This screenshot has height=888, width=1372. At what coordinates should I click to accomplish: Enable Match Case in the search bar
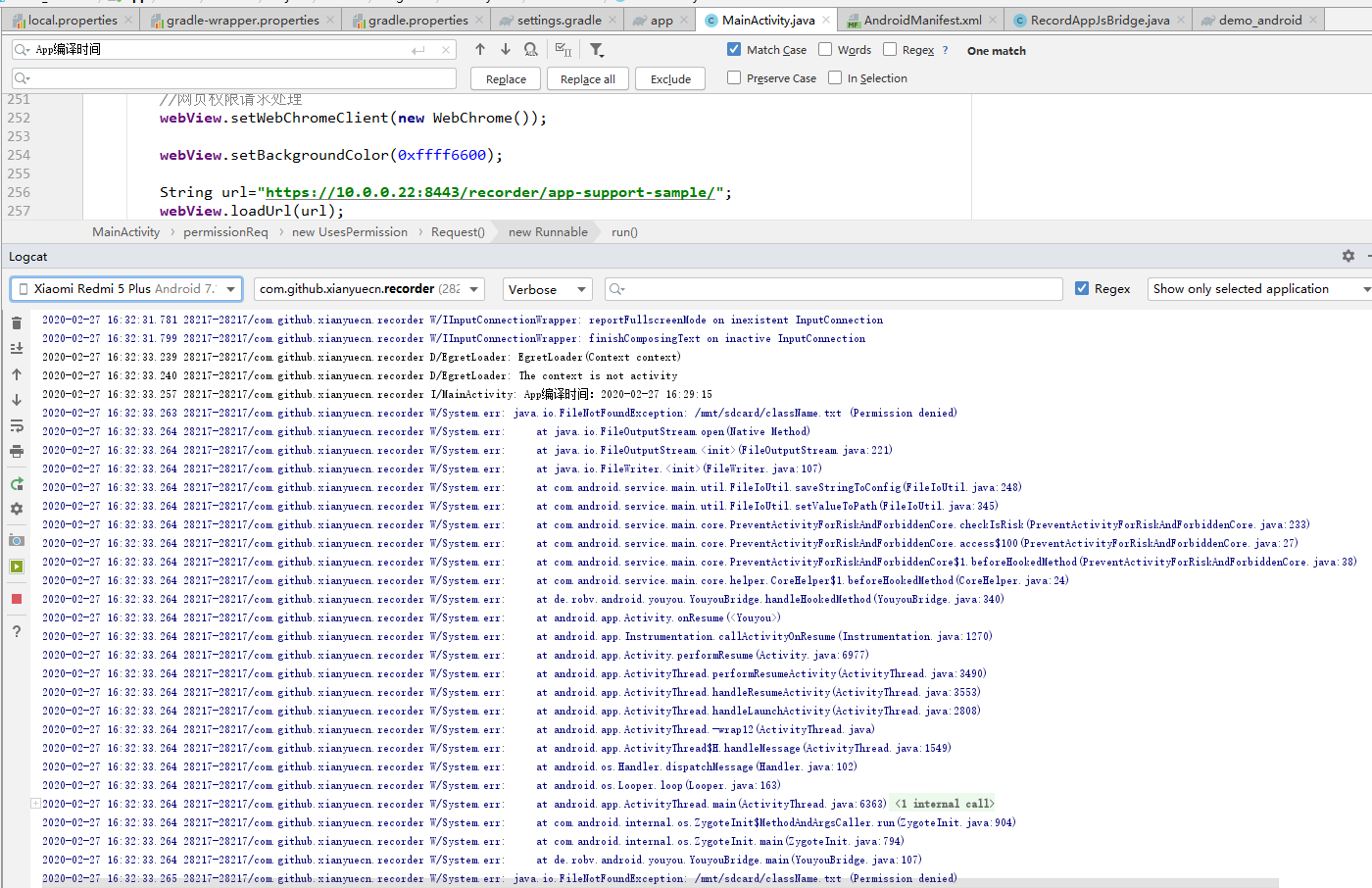[x=734, y=49]
